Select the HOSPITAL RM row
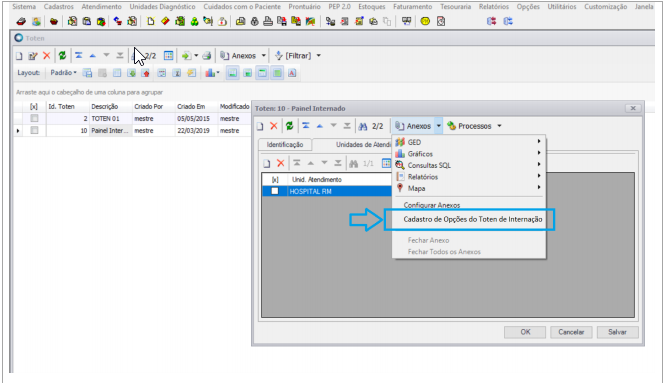This screenshot has height=383, width=664. click(x=327, y=191)
